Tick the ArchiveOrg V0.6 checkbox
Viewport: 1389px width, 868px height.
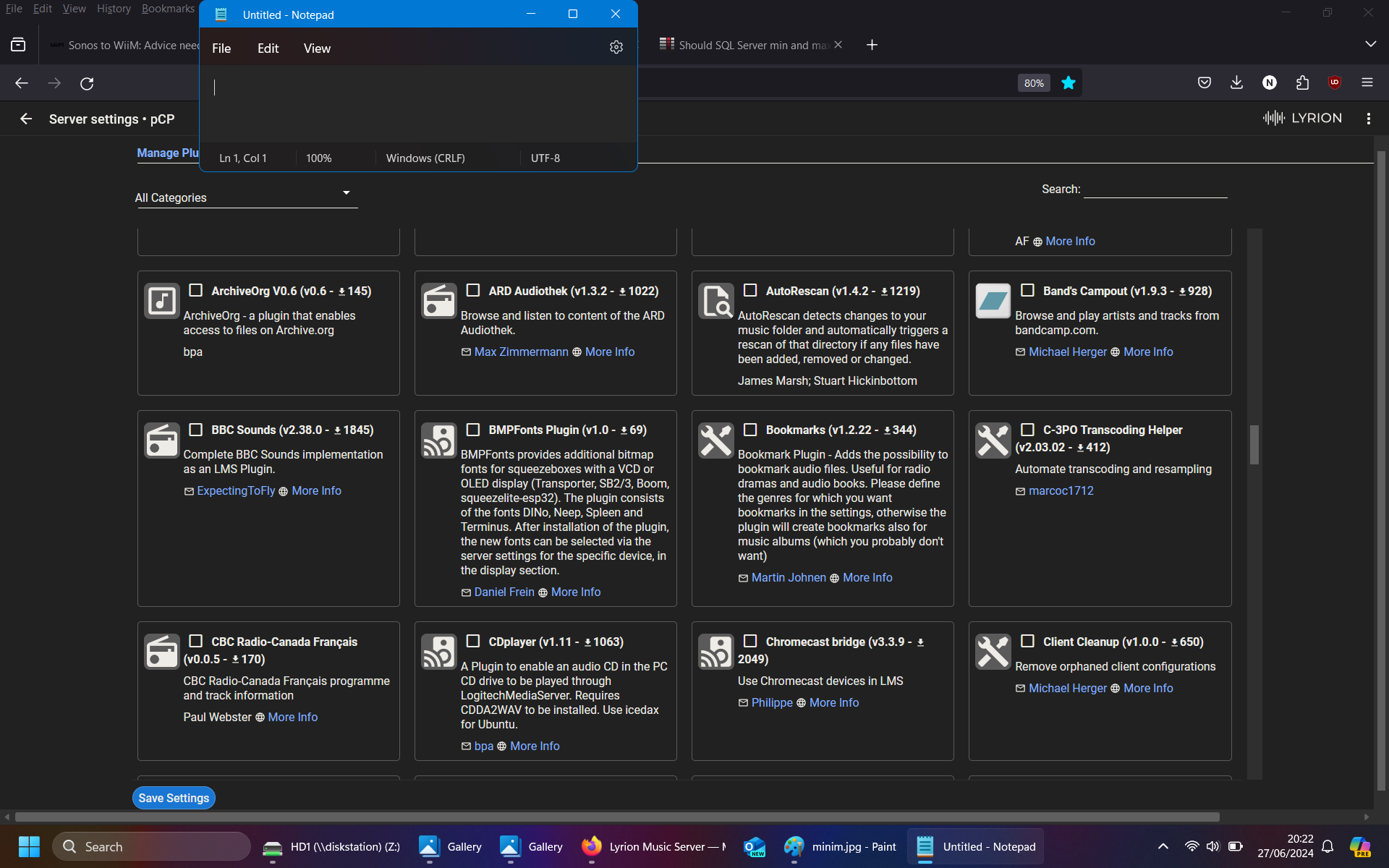pyautogui.click(x=195, y=290)
